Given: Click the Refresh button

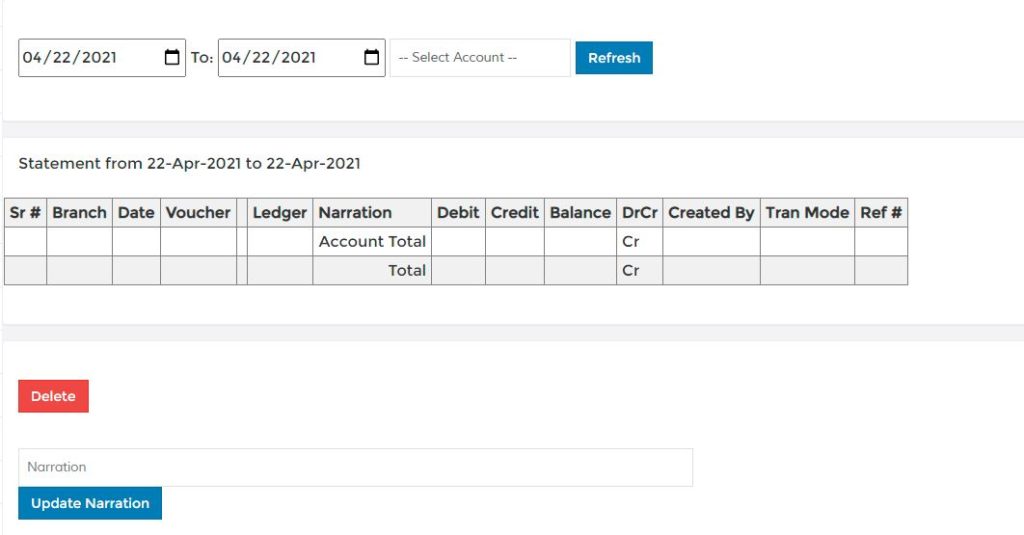Looking at the screenshot, I should tap(613, 57).
